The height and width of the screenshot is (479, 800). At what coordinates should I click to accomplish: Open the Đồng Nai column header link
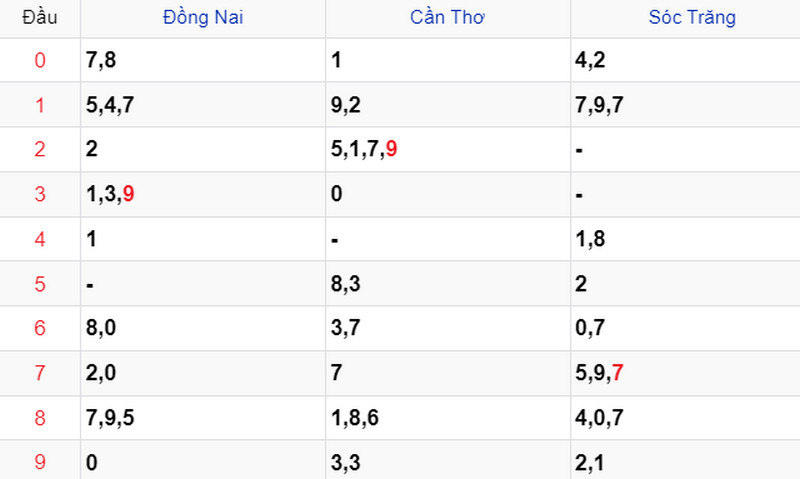point(203,17)
